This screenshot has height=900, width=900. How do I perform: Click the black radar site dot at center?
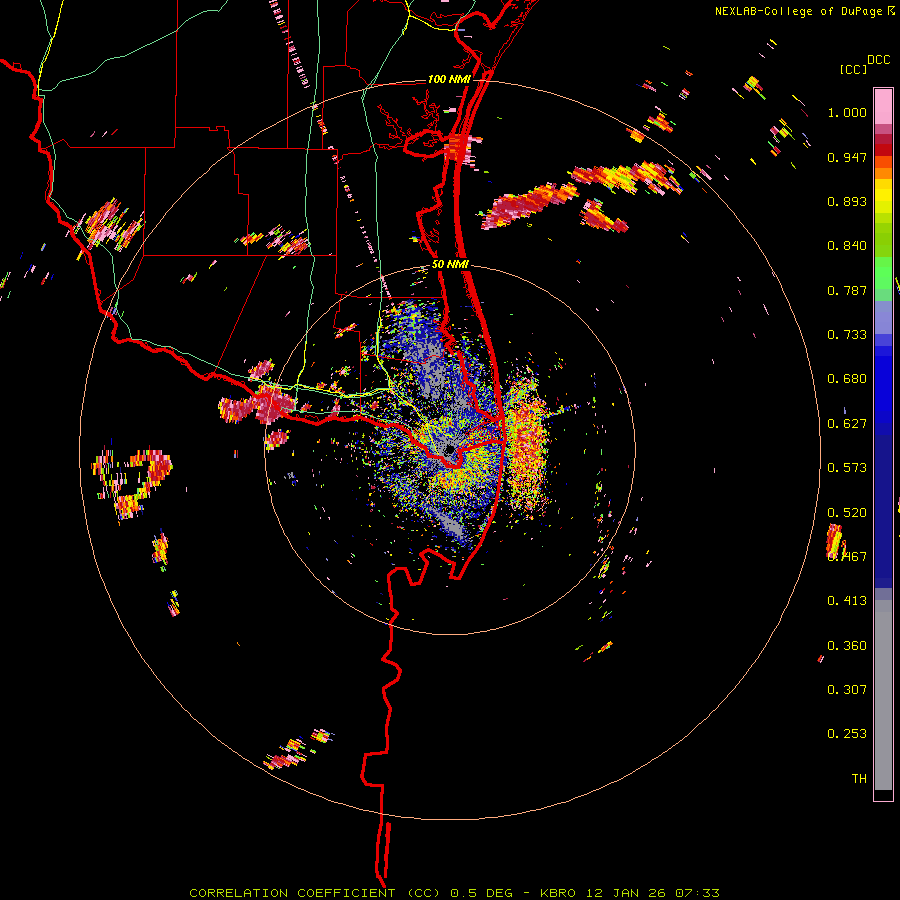click(x=449, y=449)
